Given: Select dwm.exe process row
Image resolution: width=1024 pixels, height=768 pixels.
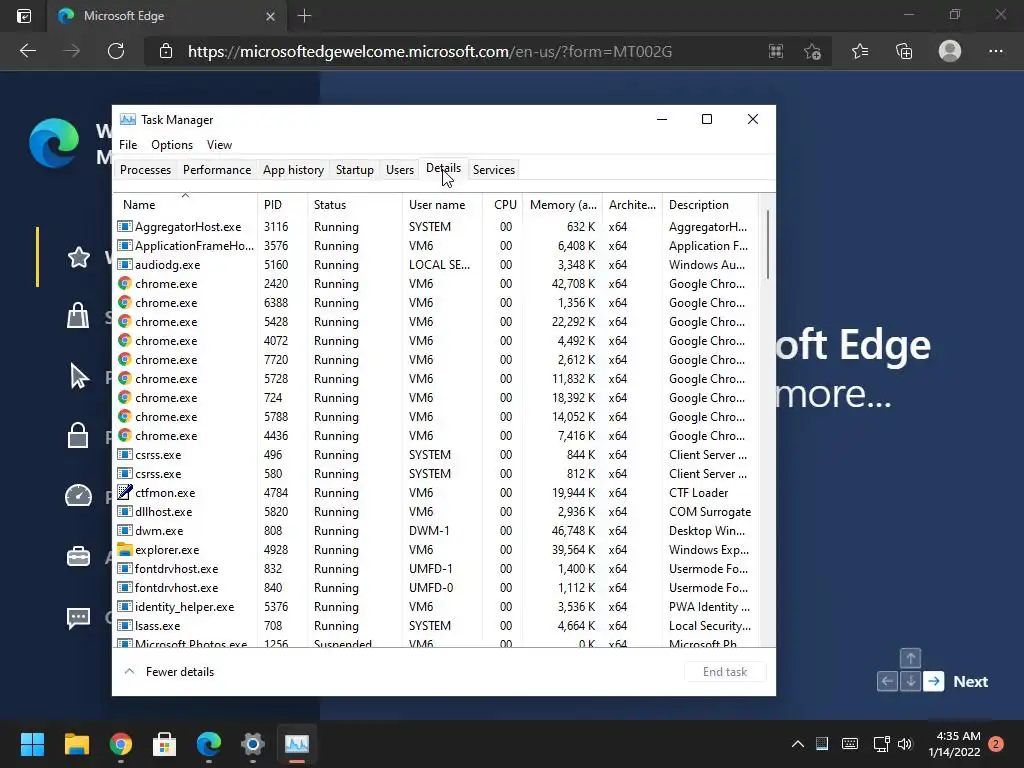Looking at the screenshot, I should pos(436,530).
